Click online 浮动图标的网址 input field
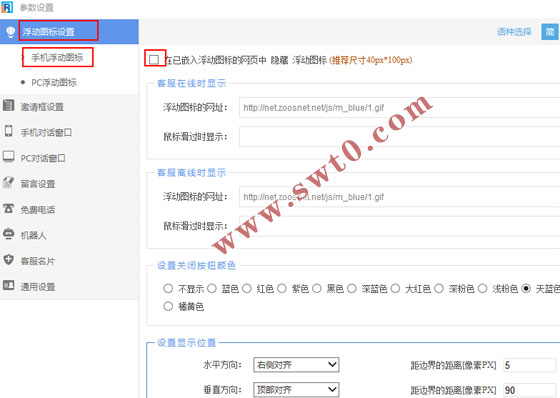The width and height of the screenshot is (560, 398). pos(399,107)
